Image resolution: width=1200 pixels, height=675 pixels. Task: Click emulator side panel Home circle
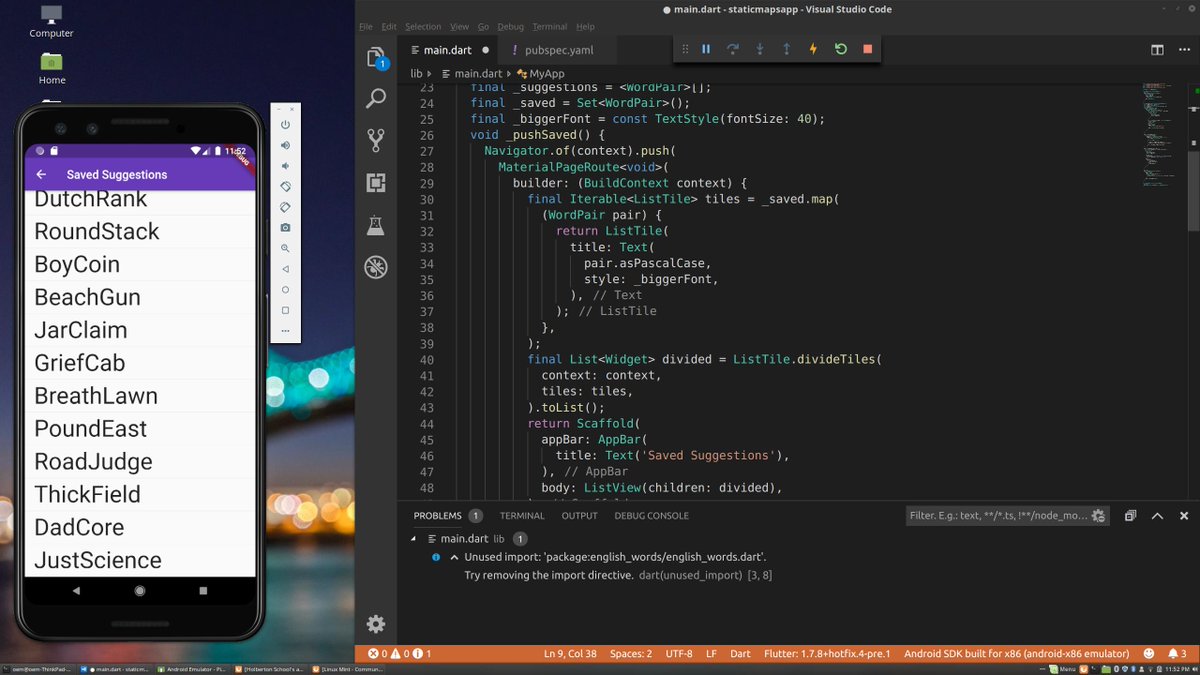(x=285, y=289)
